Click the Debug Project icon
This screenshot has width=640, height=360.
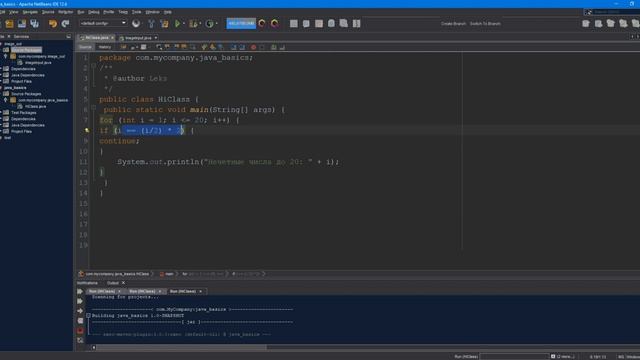coord(193,24)
